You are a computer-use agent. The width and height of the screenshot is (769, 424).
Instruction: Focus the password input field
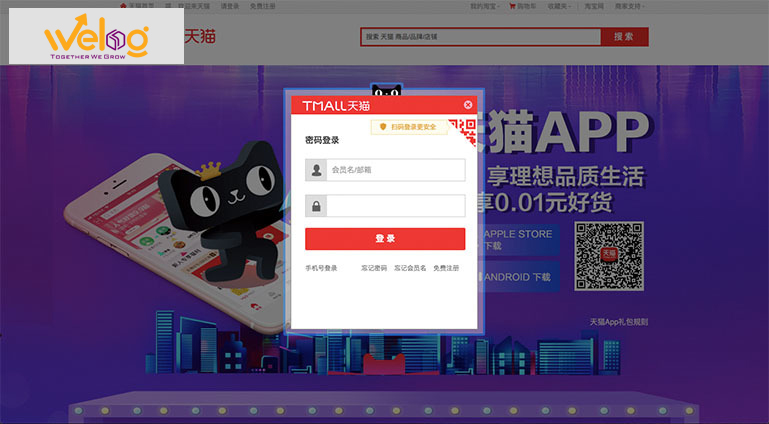[x=396, y=206]
